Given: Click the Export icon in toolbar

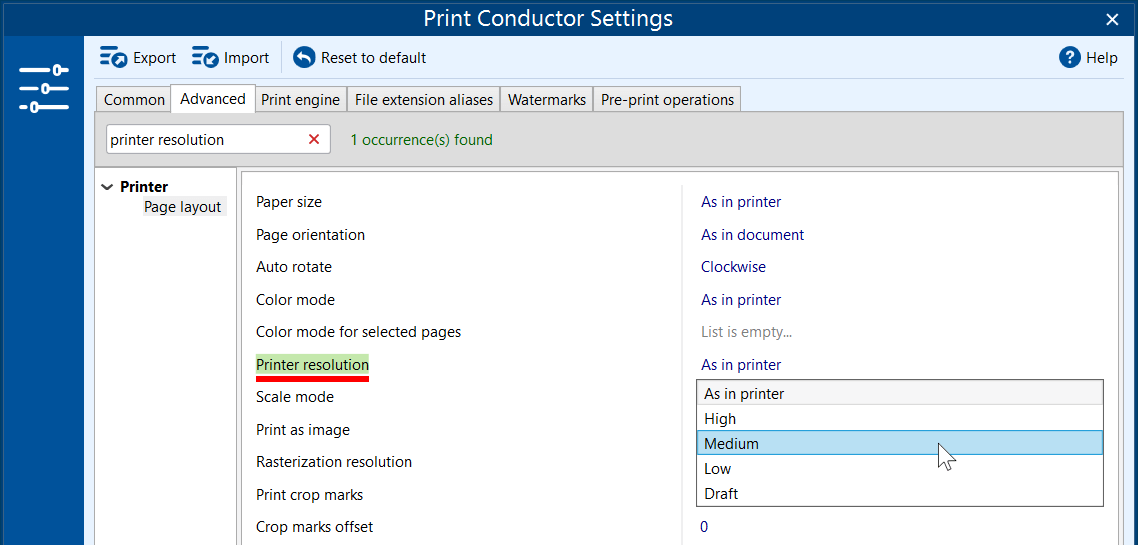Looking at the screenshot, I should coord(113,58).
